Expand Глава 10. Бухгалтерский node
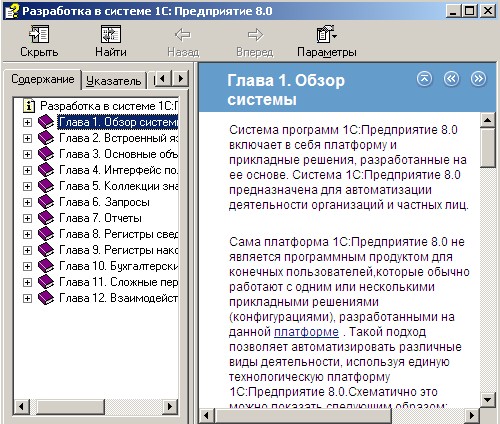Screen dimensions: 500x424 tap(27, 266)
